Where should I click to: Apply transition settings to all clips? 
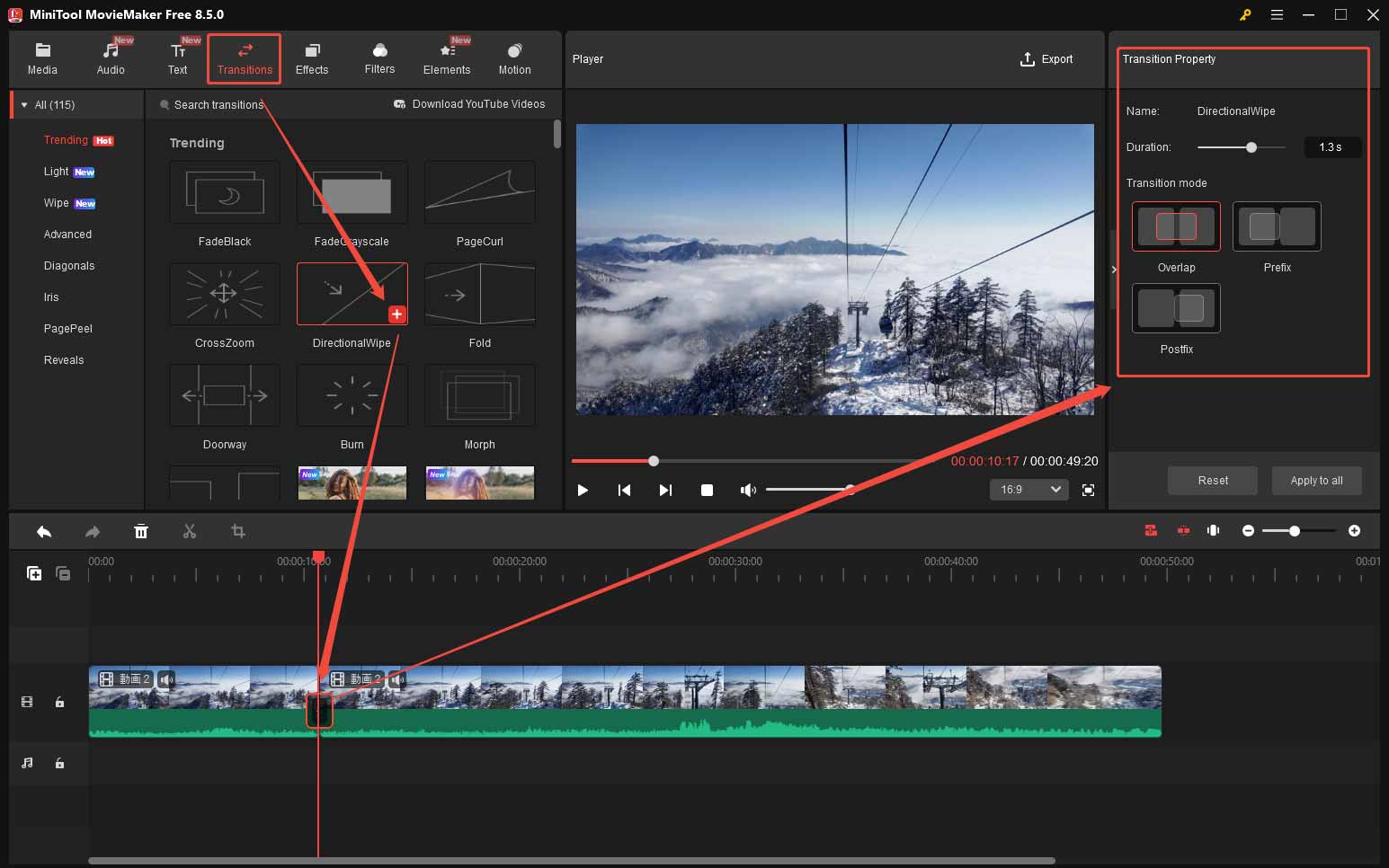1316,480
